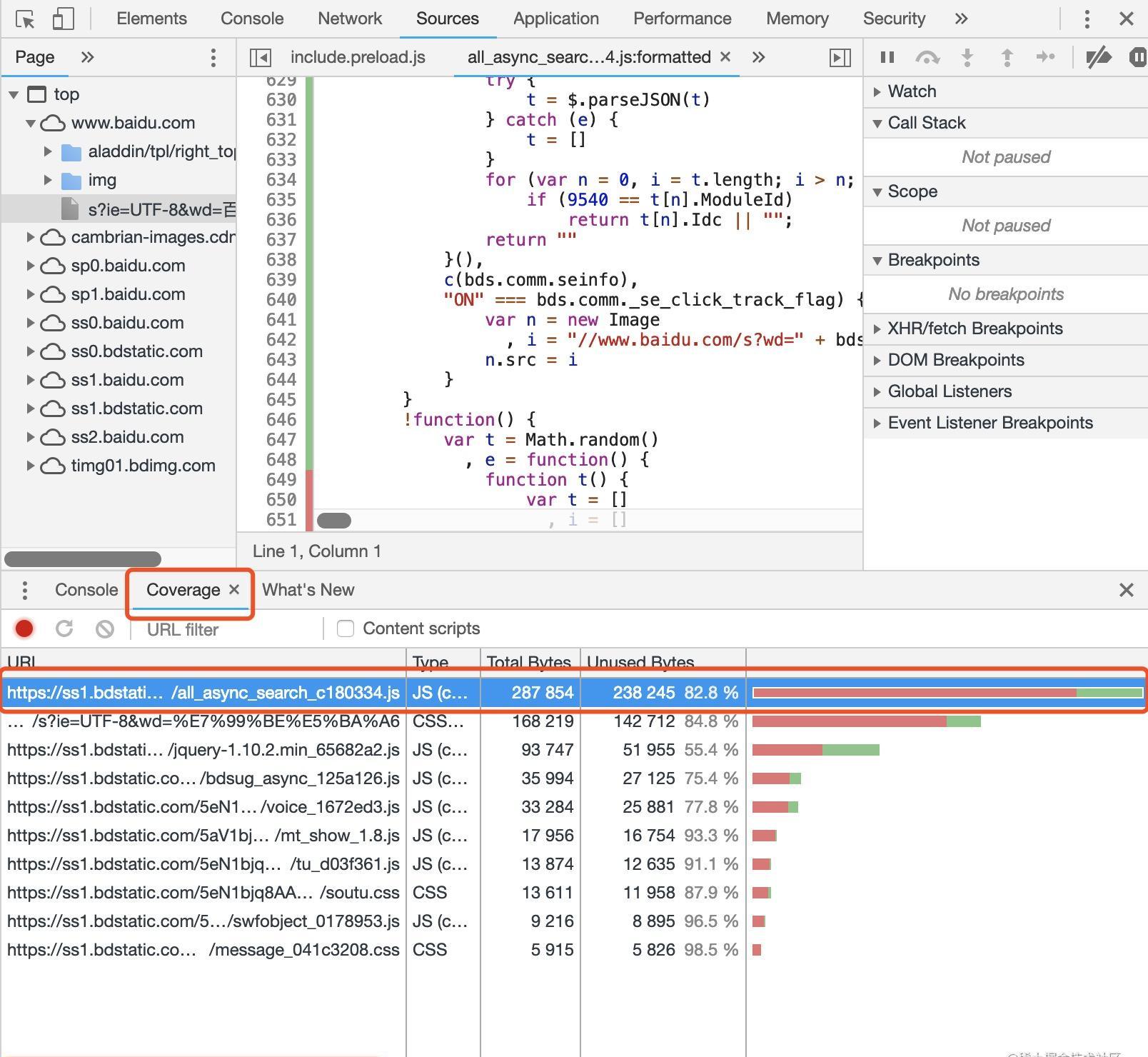Open the Security tab
Screen dimensions: 1148x1057
click(x=894, y=19)
